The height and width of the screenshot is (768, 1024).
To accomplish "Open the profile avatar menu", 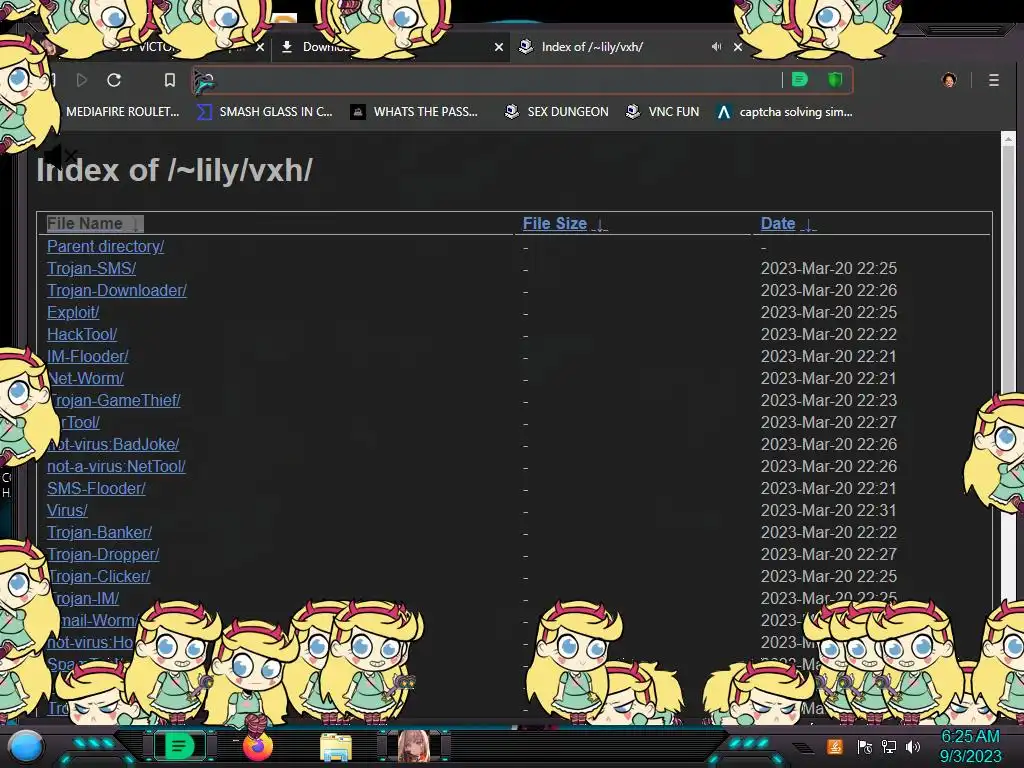I will pos(949,80).
